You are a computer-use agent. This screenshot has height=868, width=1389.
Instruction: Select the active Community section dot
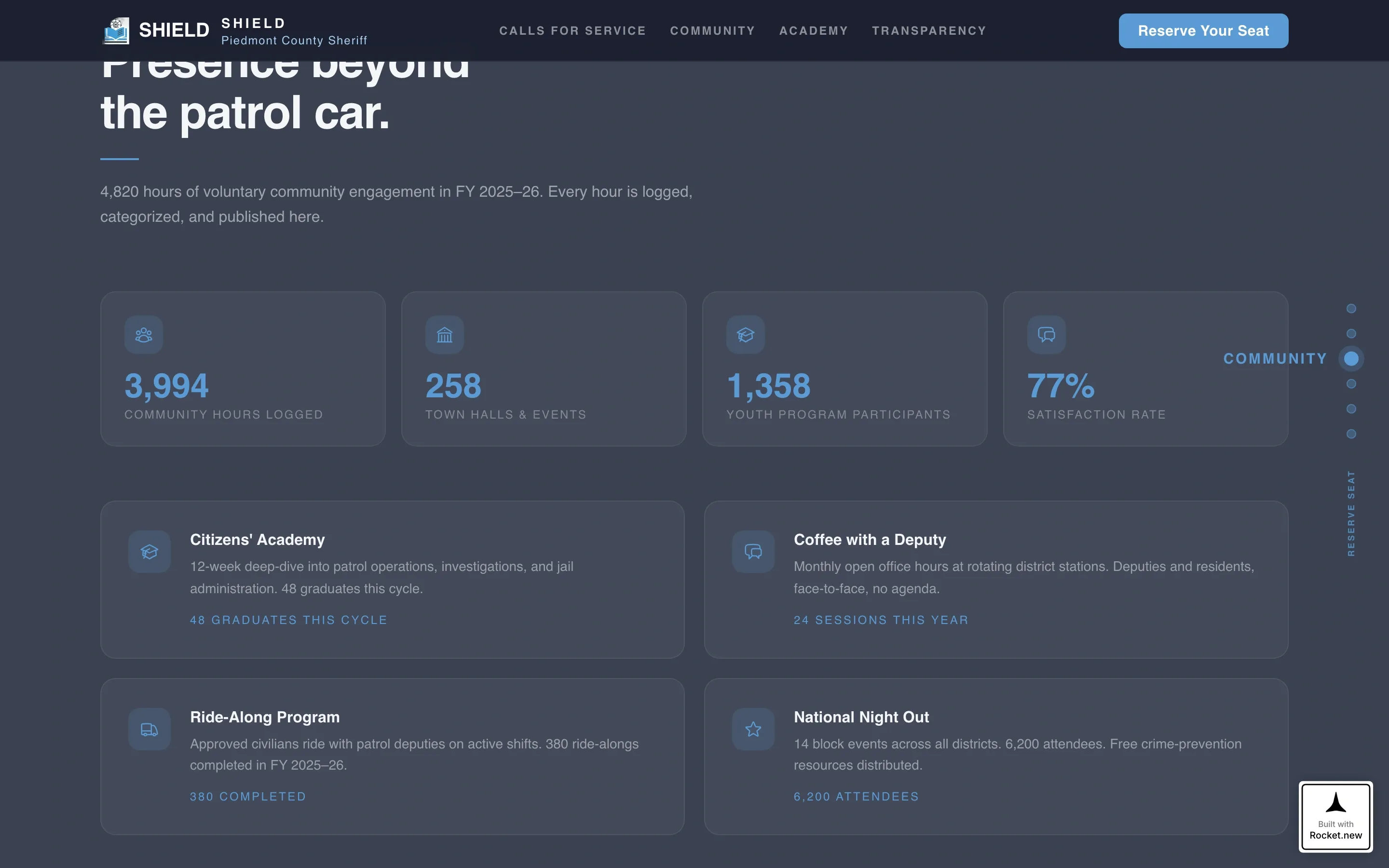point(1351,359)
